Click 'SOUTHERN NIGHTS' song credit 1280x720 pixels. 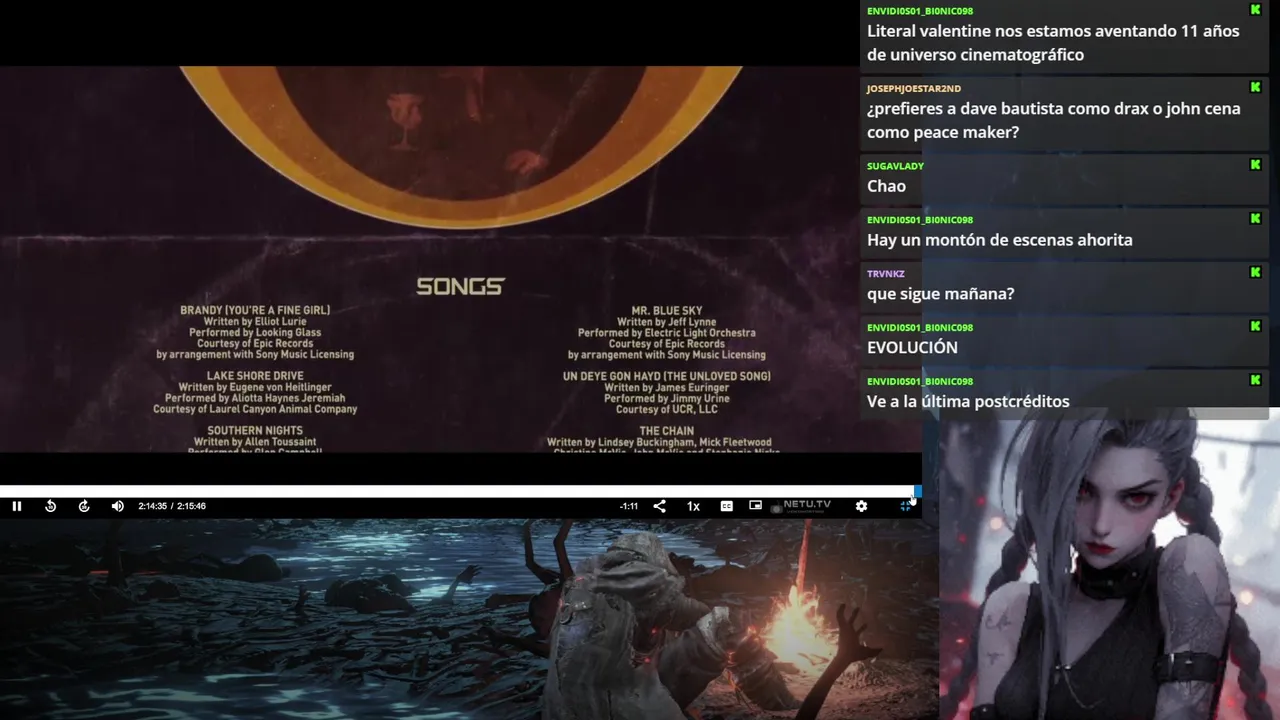255,431
